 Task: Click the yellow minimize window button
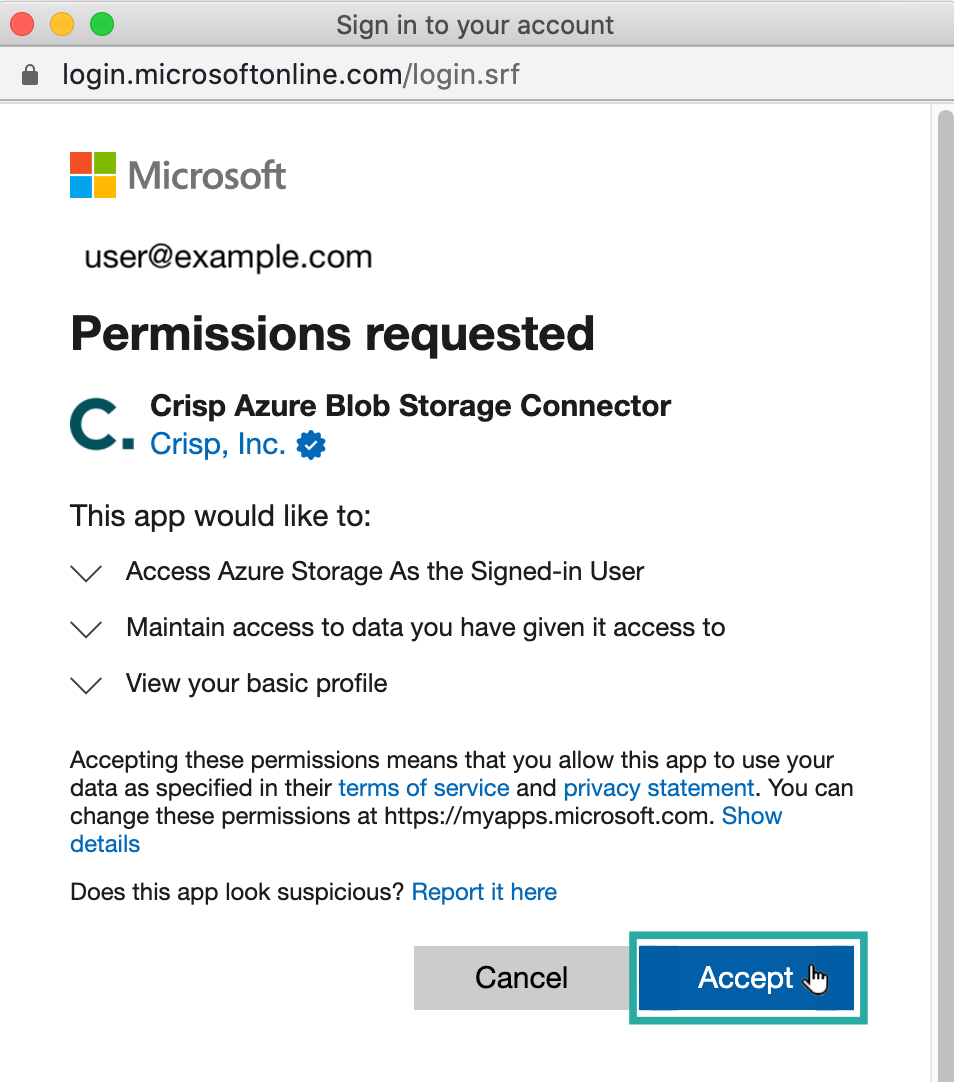[x=62, y=24]
